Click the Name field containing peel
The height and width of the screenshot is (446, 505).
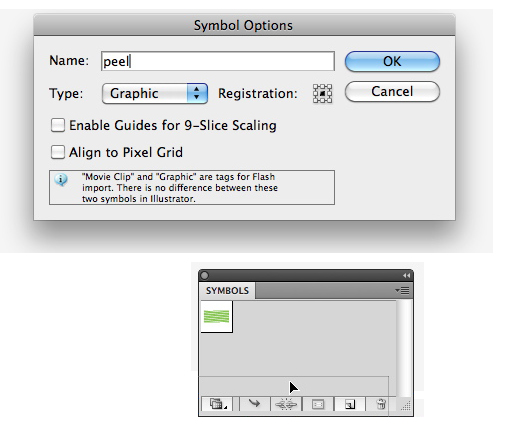point(218,61)
